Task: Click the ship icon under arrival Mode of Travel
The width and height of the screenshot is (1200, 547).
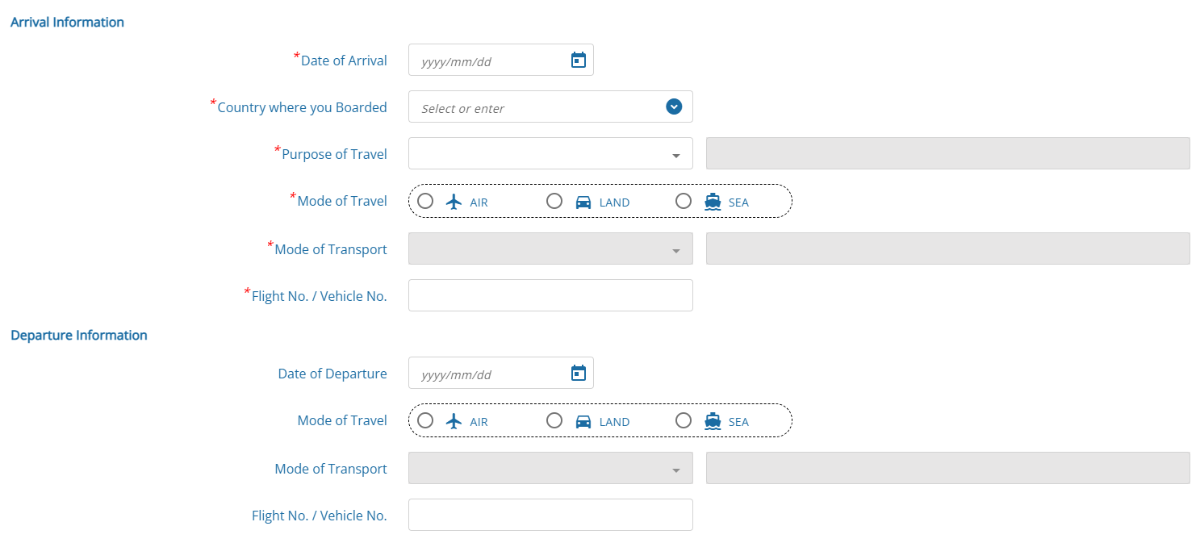Action: [713, 201]
